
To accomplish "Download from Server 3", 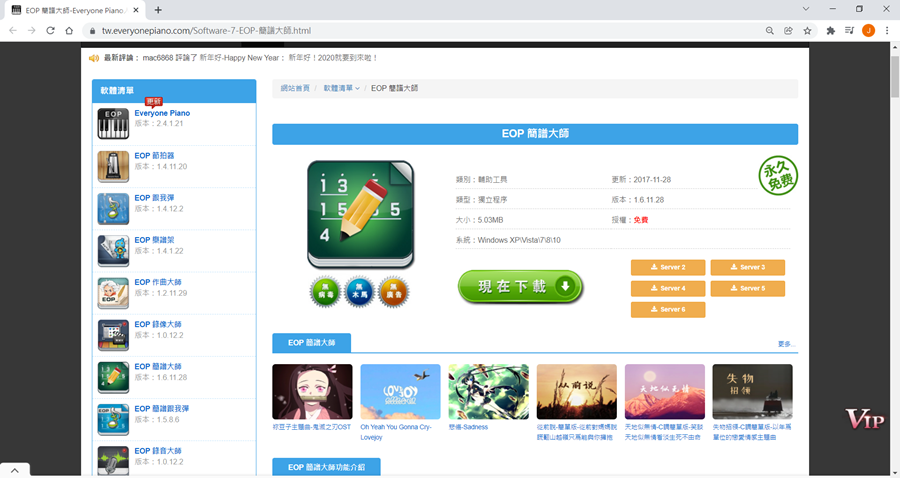I will click(x=748, y=267).
